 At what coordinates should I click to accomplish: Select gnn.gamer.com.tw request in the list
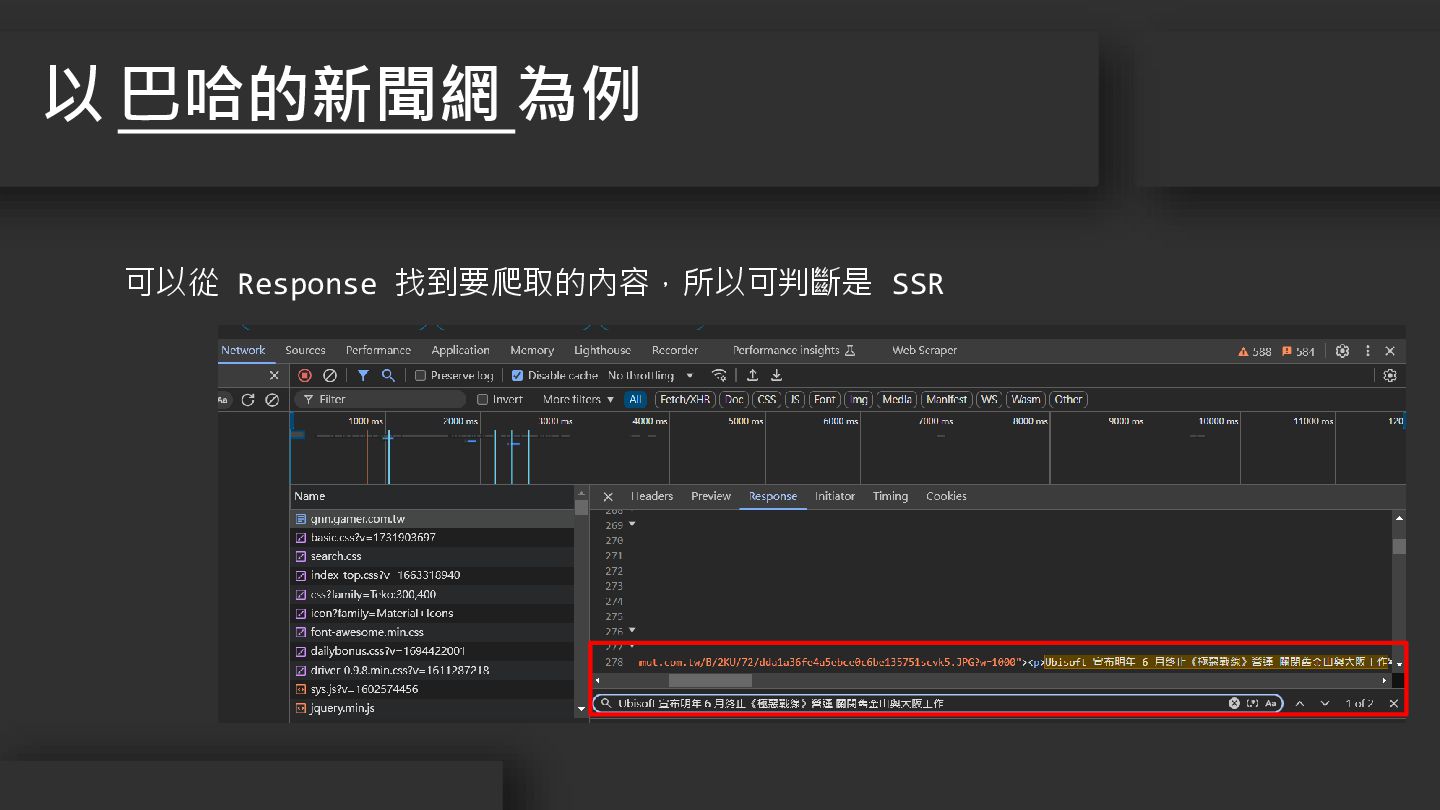356,519
